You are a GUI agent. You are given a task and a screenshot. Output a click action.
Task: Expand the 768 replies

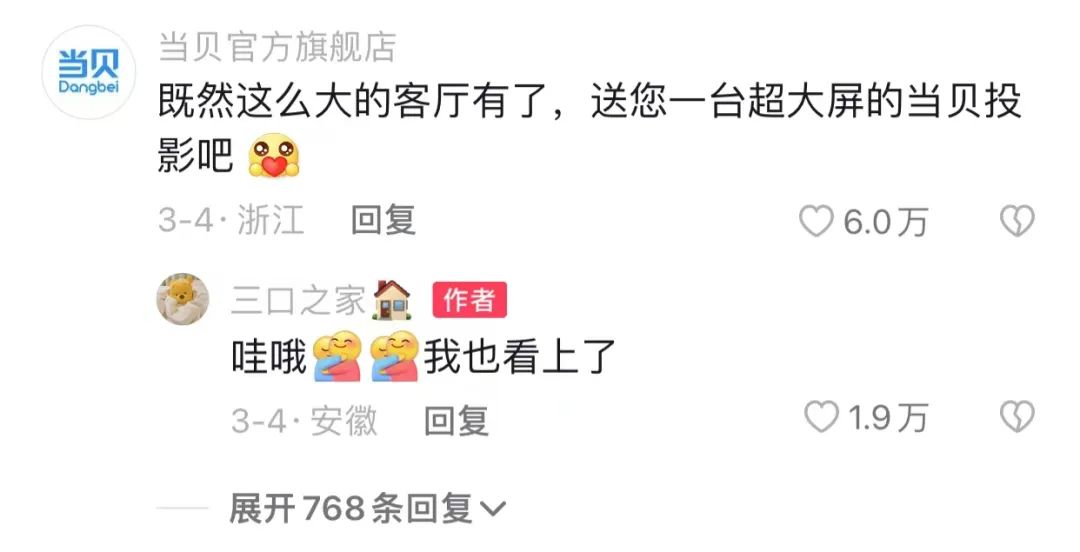tap(367, 509)
